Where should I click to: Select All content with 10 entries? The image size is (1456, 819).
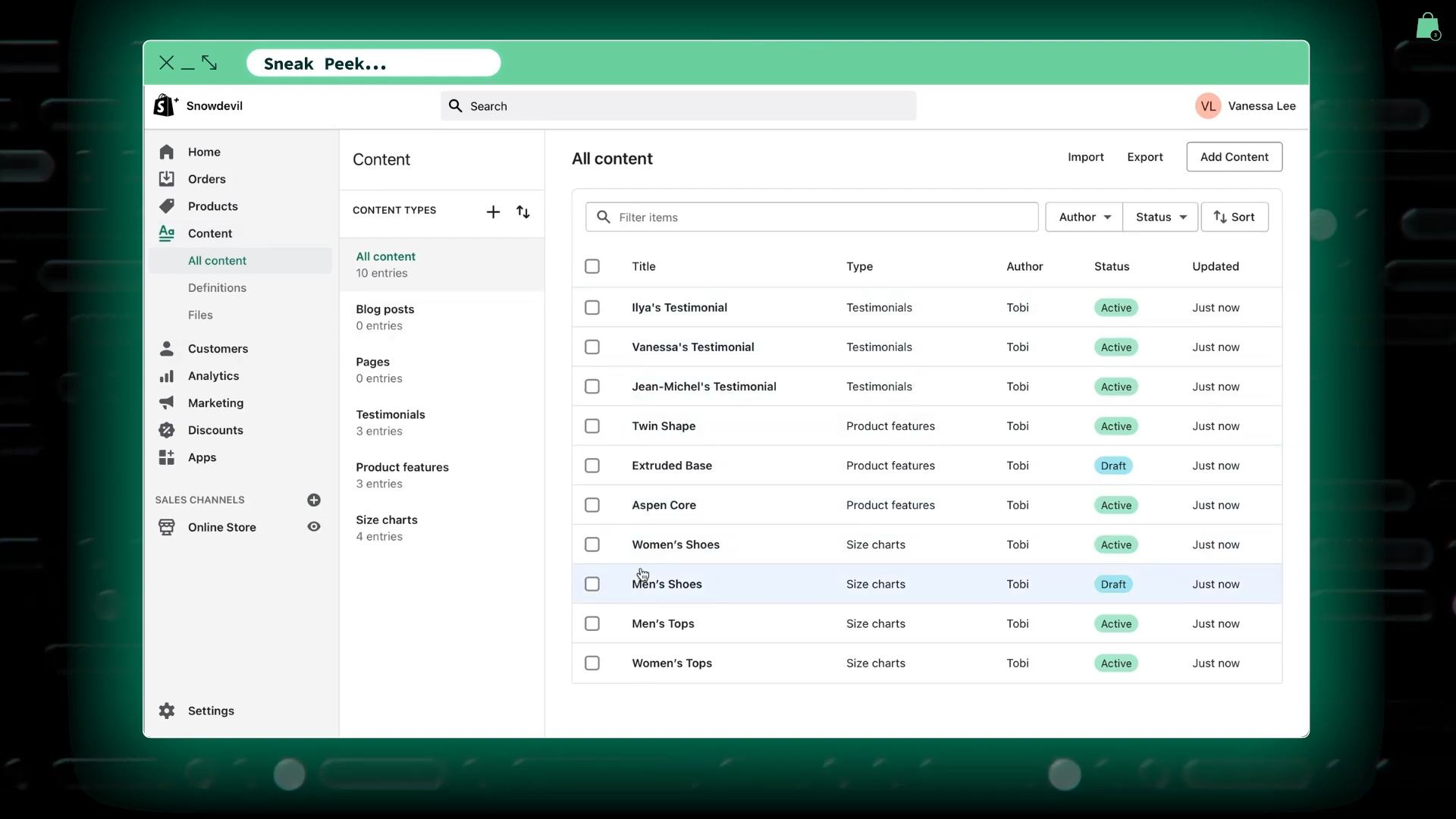point(441,265)
